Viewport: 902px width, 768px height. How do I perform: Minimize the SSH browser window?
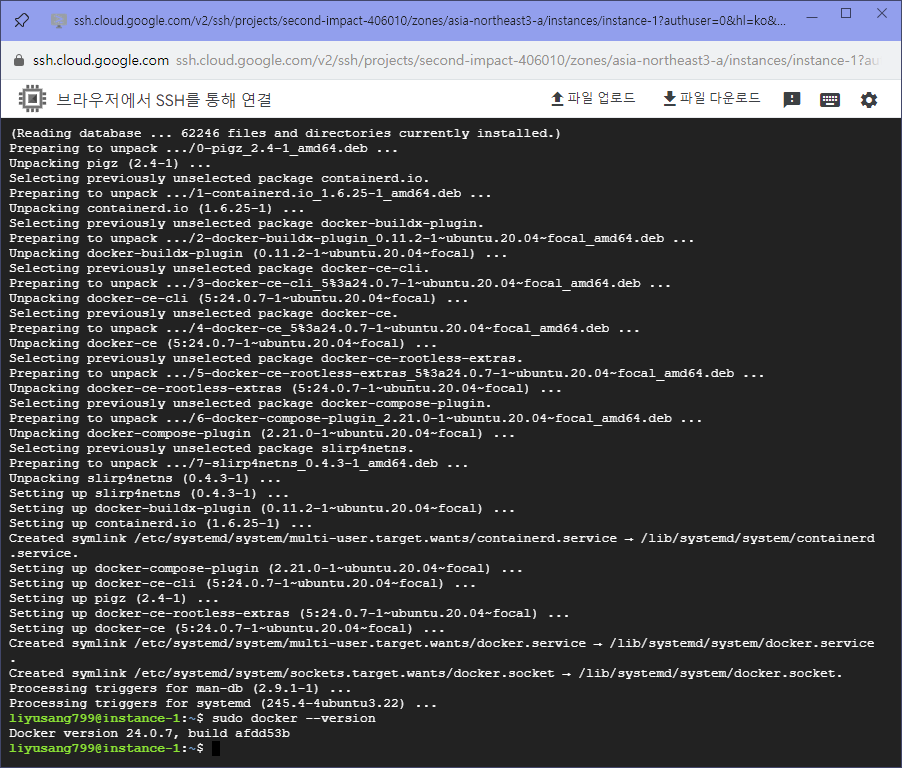(812, 16)
